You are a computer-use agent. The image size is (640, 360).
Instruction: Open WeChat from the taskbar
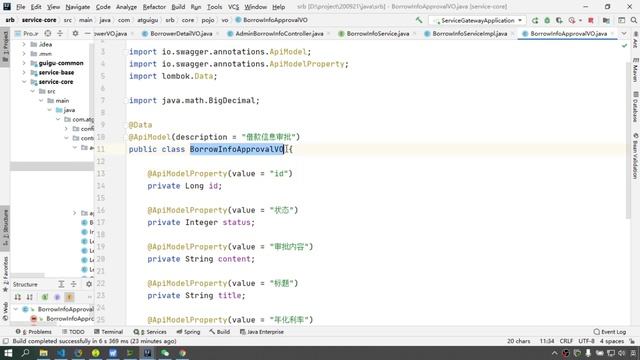[x=165, y=353]
